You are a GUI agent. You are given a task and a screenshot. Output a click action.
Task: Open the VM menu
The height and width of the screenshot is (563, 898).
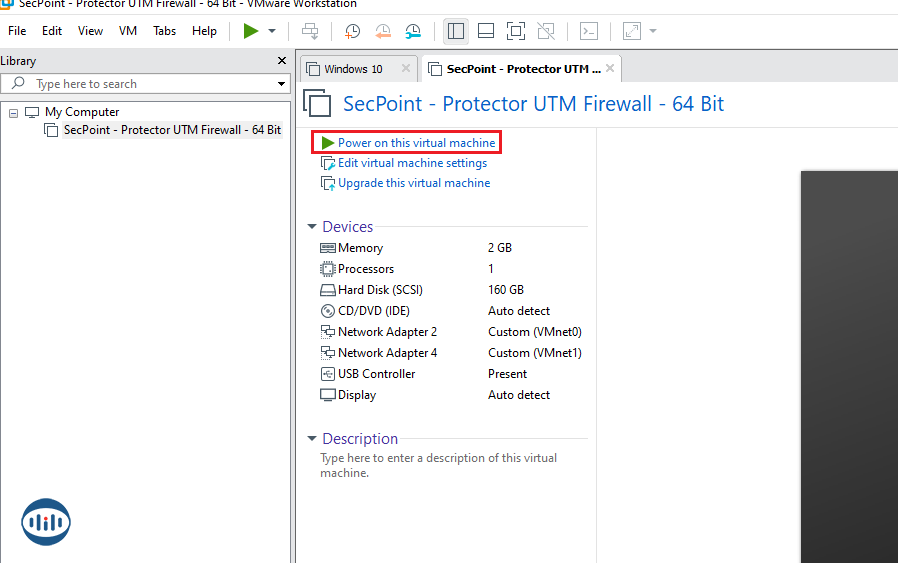coord(128,31)
